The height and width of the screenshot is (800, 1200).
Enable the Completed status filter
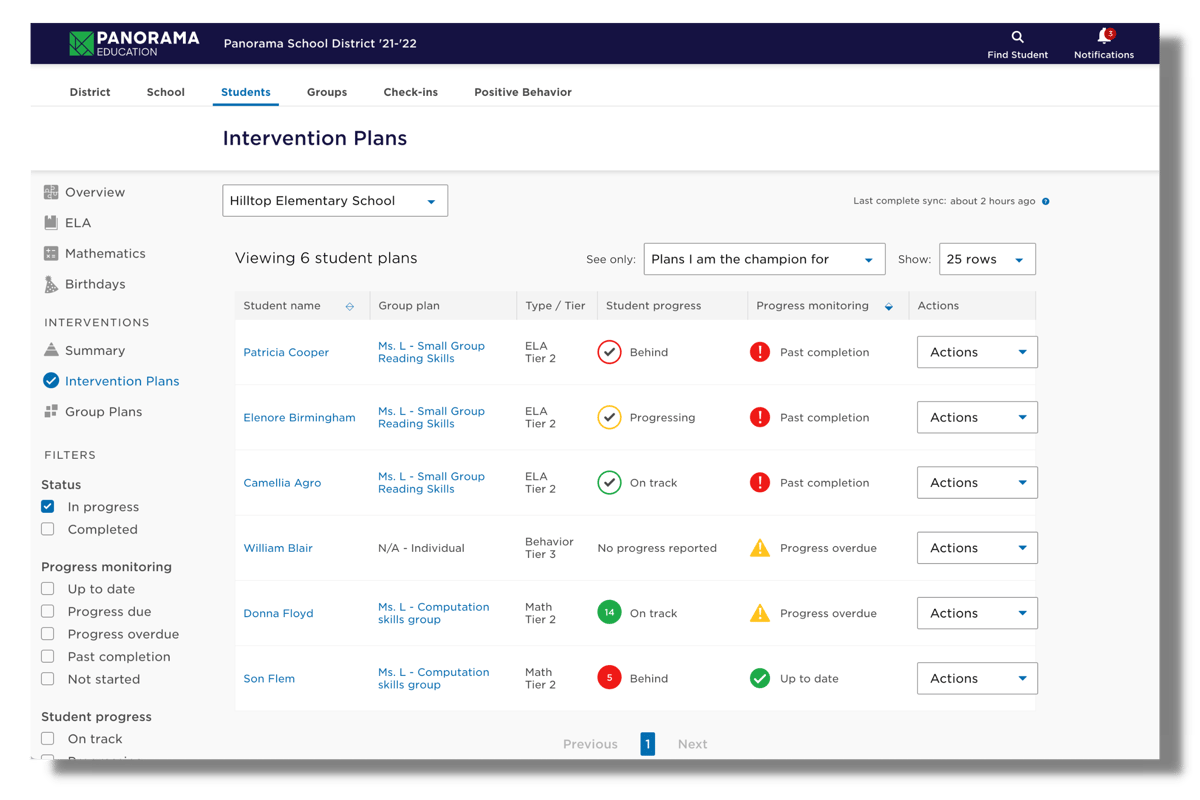(x=47, y=529)
